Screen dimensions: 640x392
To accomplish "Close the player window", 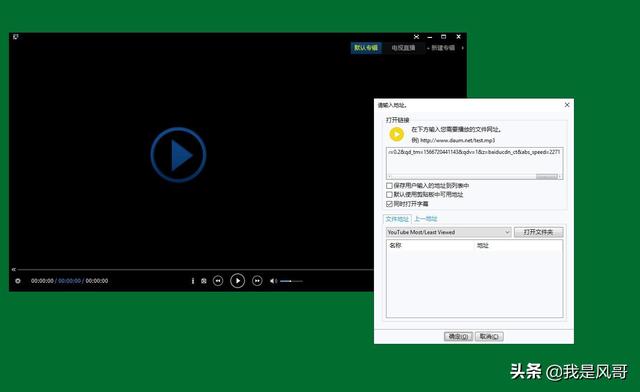I will click(x=458, y=37).
